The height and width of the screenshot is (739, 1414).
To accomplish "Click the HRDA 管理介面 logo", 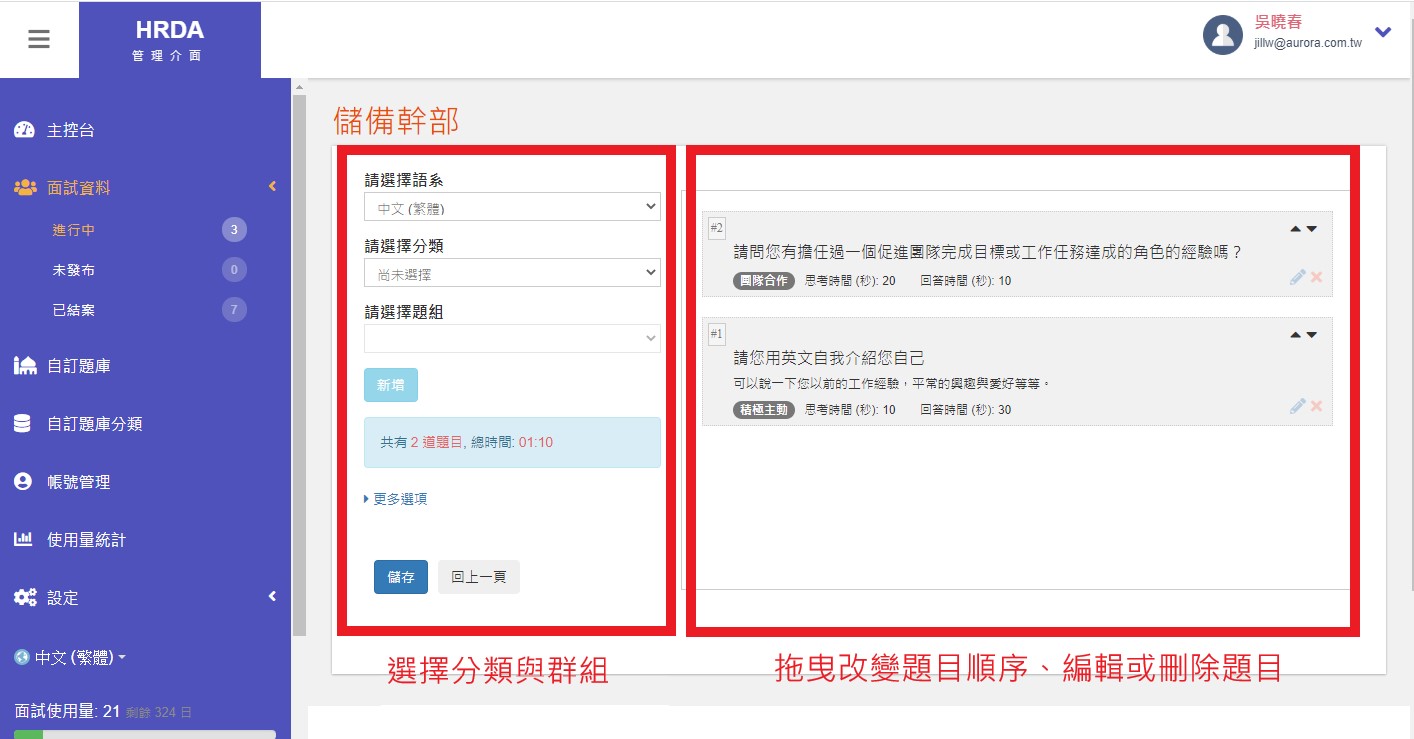I will (169, 40).
